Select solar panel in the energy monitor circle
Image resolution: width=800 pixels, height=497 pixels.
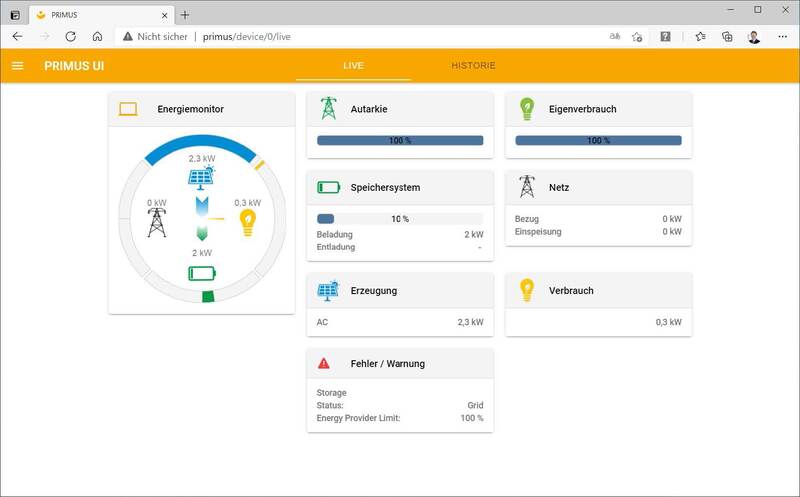tap(201, 178)
